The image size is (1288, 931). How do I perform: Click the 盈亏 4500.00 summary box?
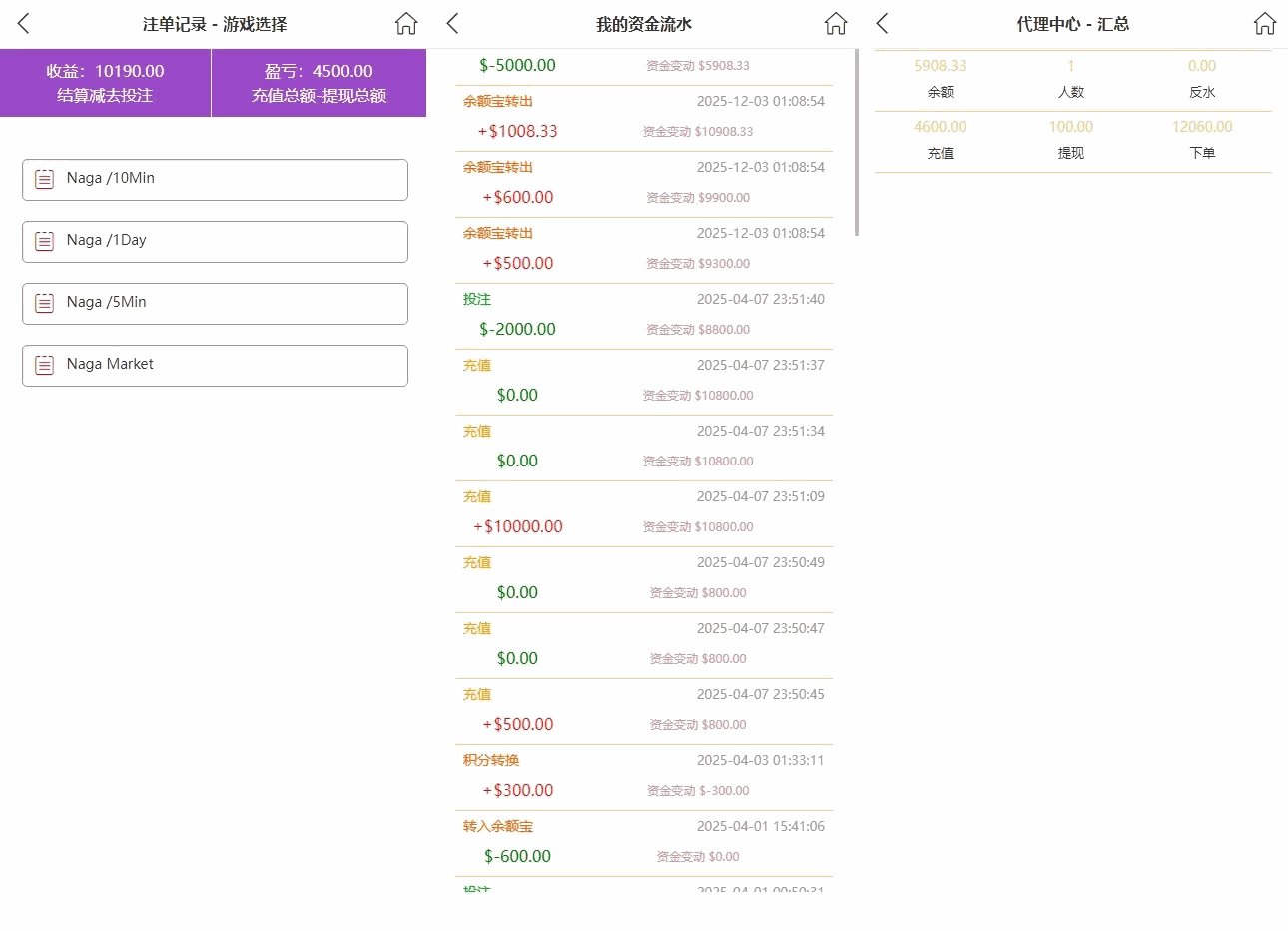coord(319,83)
